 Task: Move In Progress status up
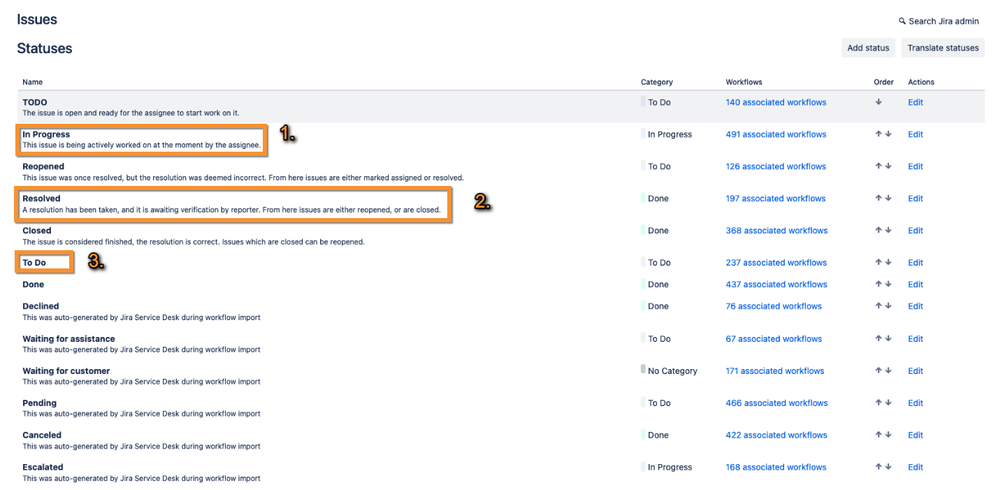[878, 134]
